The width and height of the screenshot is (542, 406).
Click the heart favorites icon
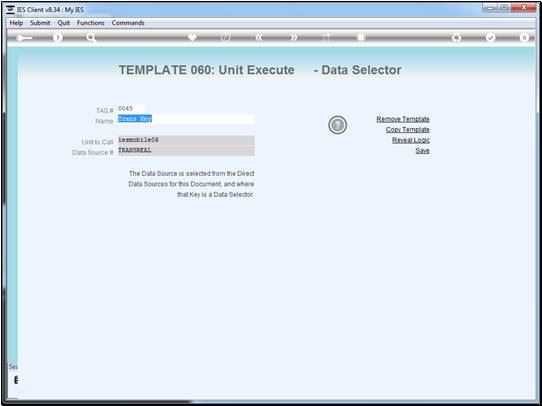coord(192,37)
